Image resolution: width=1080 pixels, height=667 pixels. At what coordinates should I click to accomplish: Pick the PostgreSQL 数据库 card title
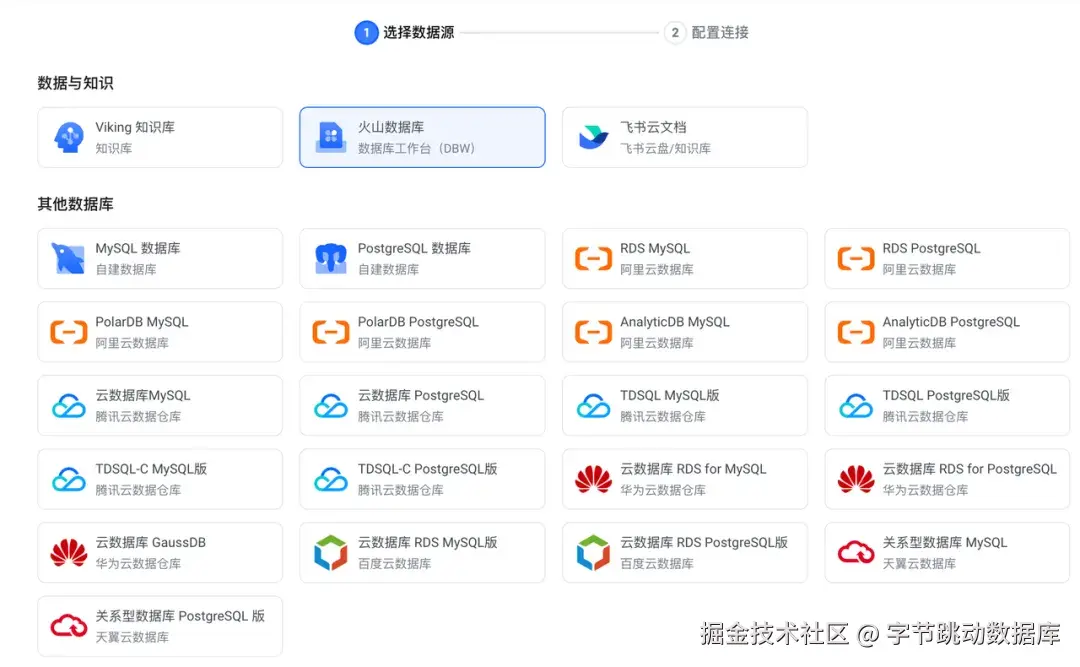tap(414, 248)
